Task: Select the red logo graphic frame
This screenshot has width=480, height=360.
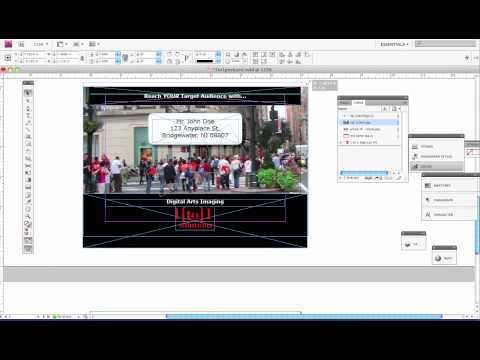Action: click(194, 218)
